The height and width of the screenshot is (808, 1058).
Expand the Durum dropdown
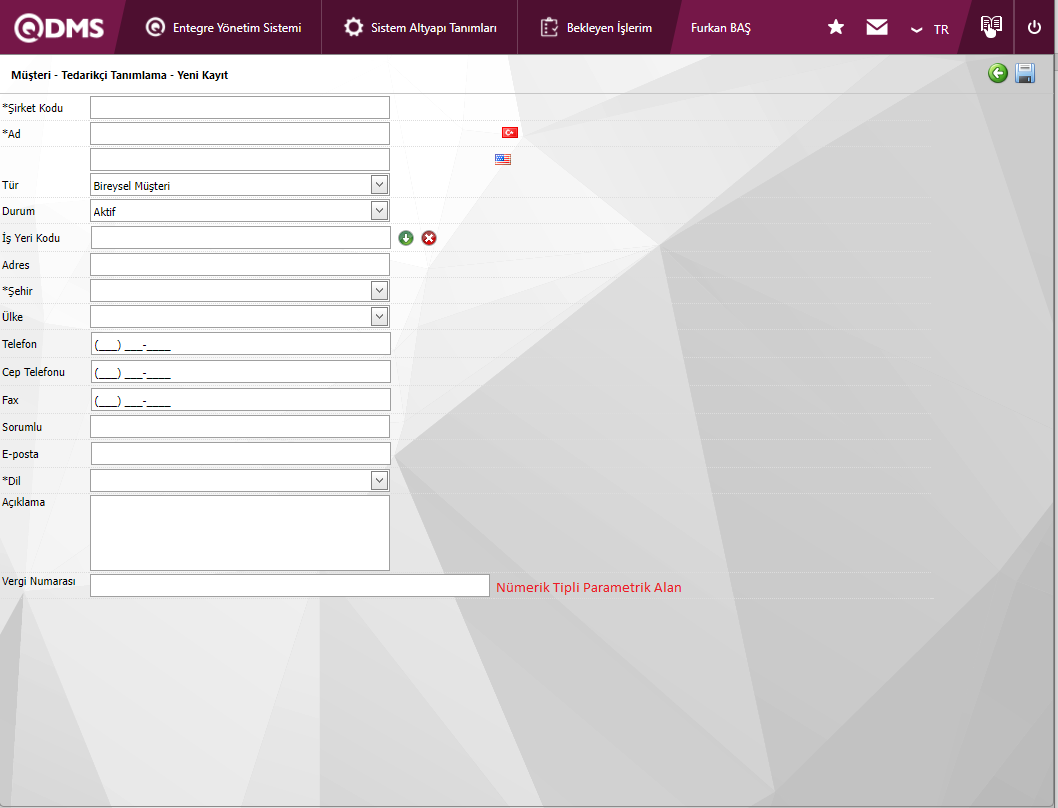(379, 211)
